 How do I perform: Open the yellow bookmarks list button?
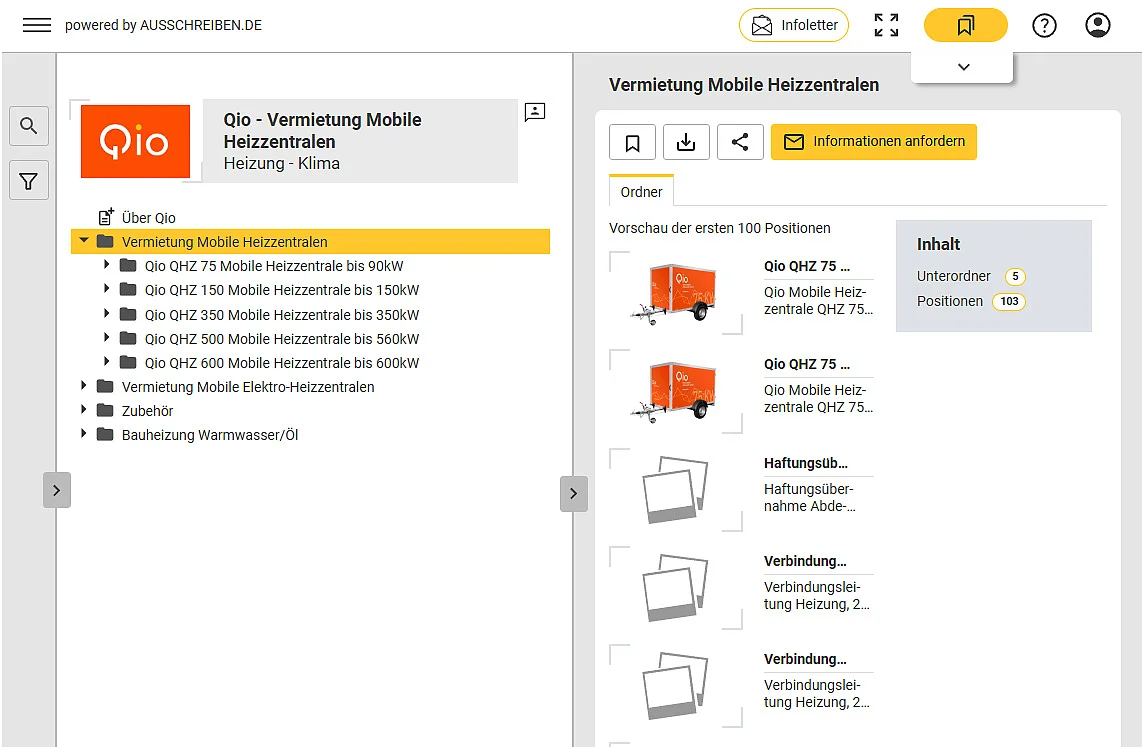pos(966,25)
